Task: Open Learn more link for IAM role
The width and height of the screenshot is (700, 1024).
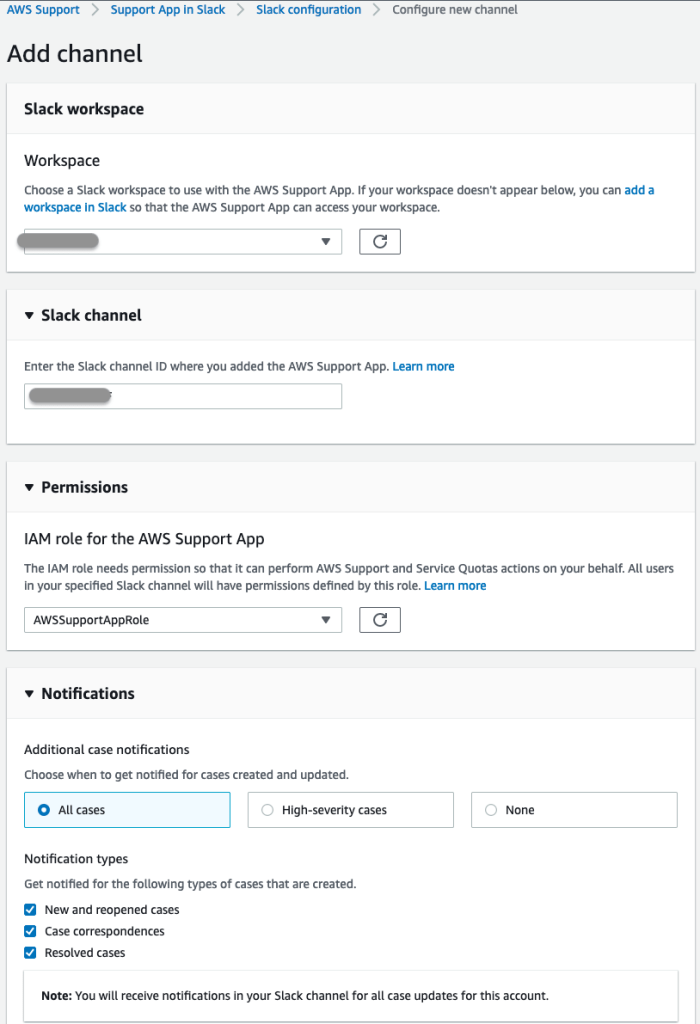Action: click(455, 585)
